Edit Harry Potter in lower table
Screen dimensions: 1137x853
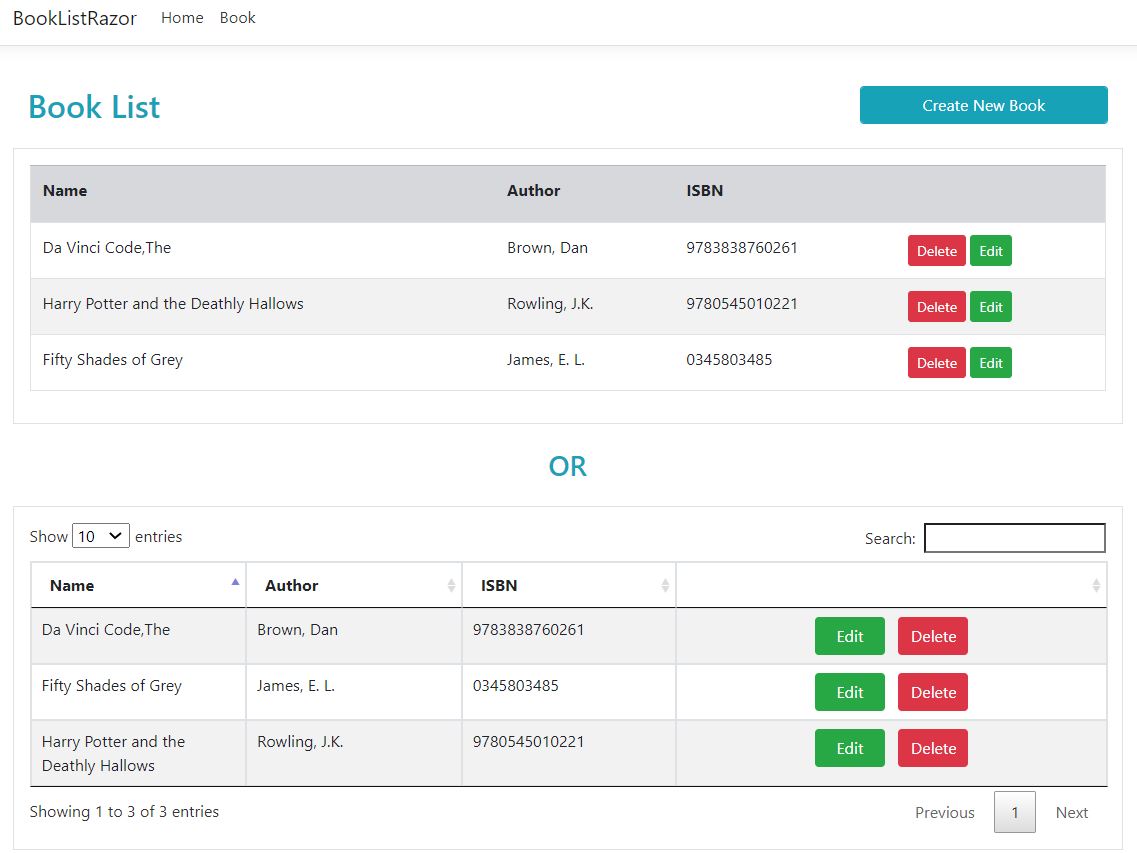tap(850, 748)
